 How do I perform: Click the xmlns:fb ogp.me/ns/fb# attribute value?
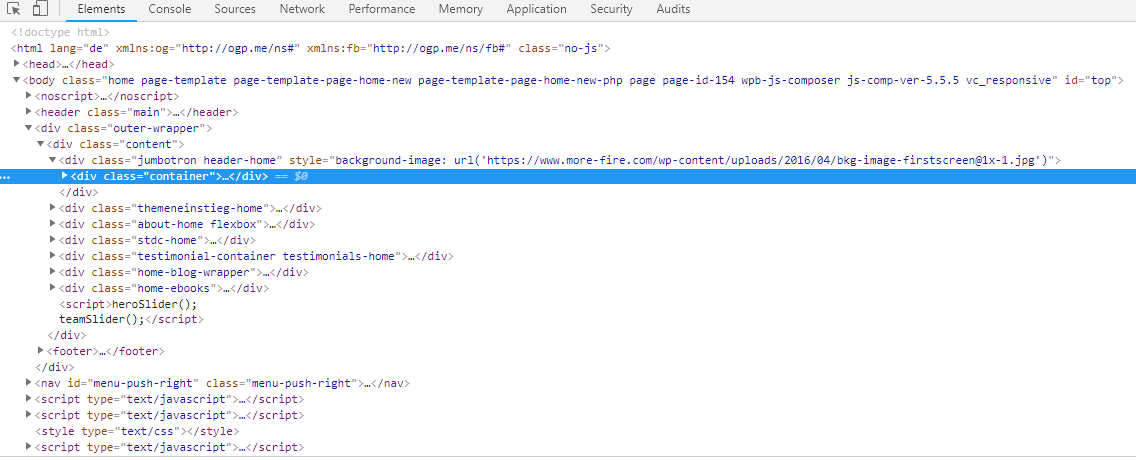coord(439,49)
